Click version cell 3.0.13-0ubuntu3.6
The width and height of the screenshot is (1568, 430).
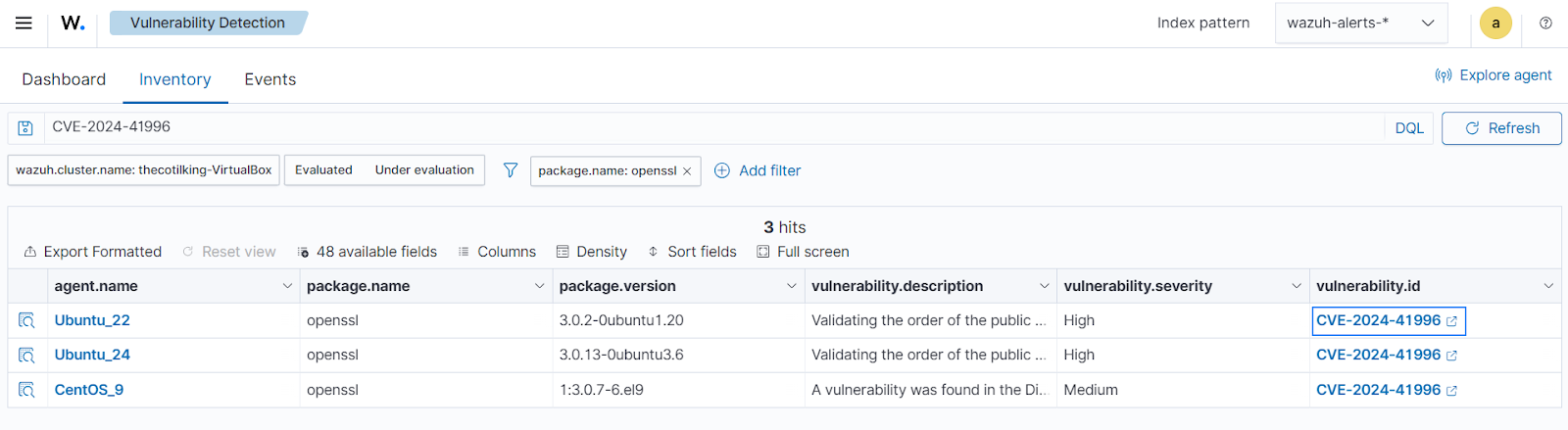point(621,355)
